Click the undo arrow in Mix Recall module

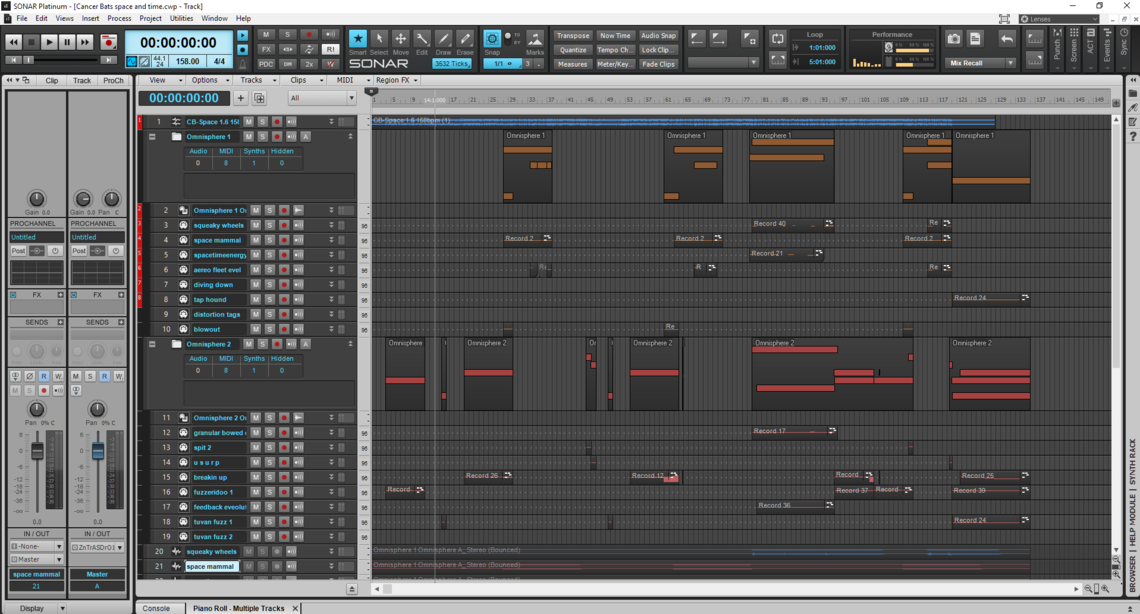pyautogui.click(x=1007, y=39)
